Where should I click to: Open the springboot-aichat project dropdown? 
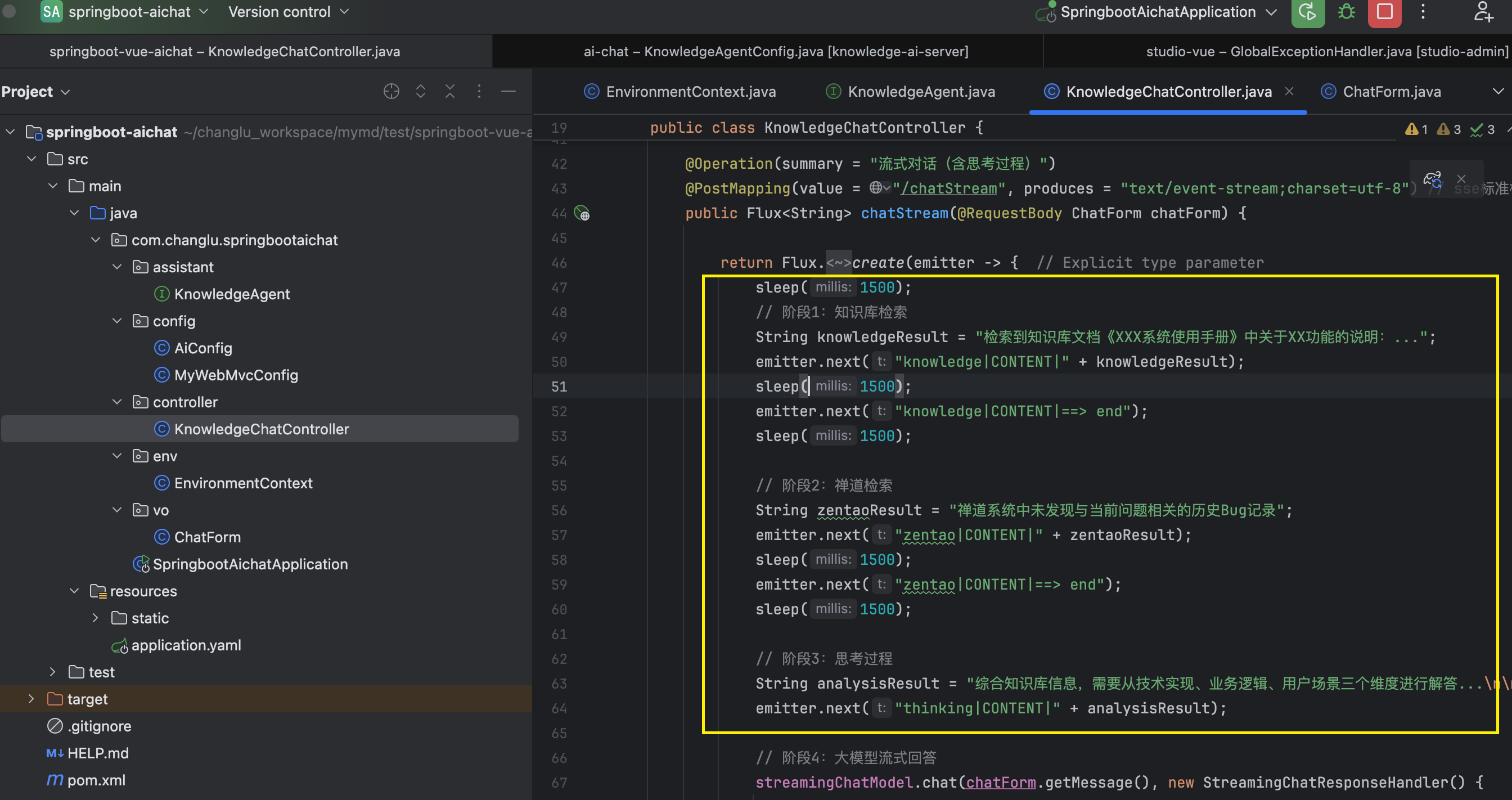point(138,12)
